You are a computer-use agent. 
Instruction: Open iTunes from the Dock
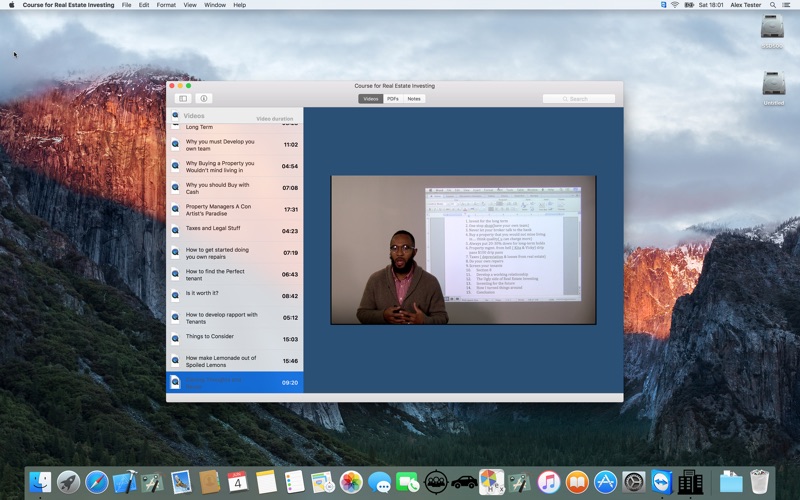pos(548,482)
